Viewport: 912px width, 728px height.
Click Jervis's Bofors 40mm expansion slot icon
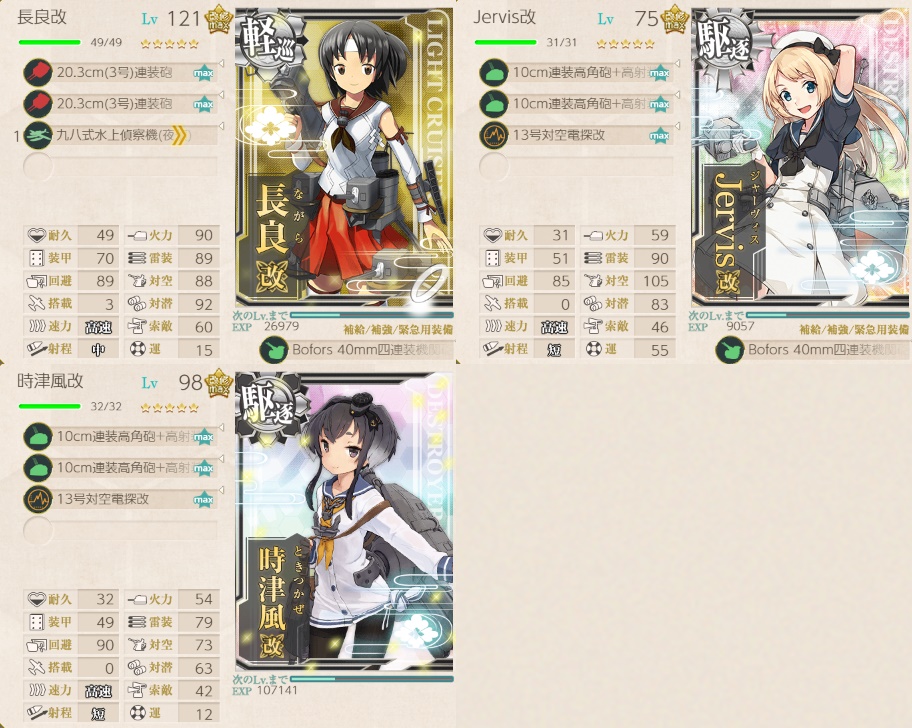click(729, 350)
